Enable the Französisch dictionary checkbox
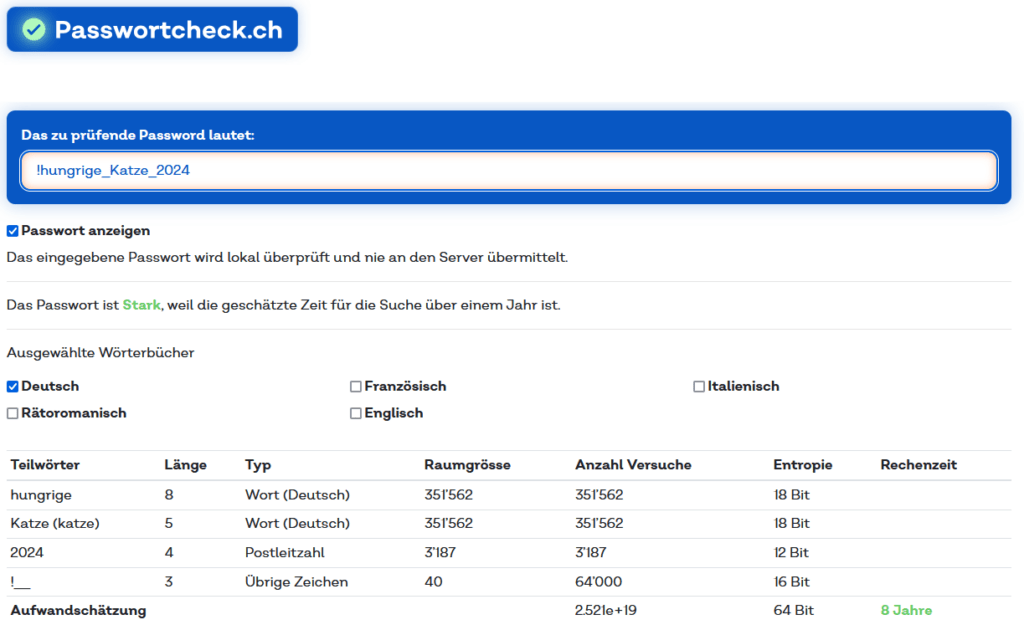The height and width of the screenshot is (630, 1024). (x=356, y=386)
